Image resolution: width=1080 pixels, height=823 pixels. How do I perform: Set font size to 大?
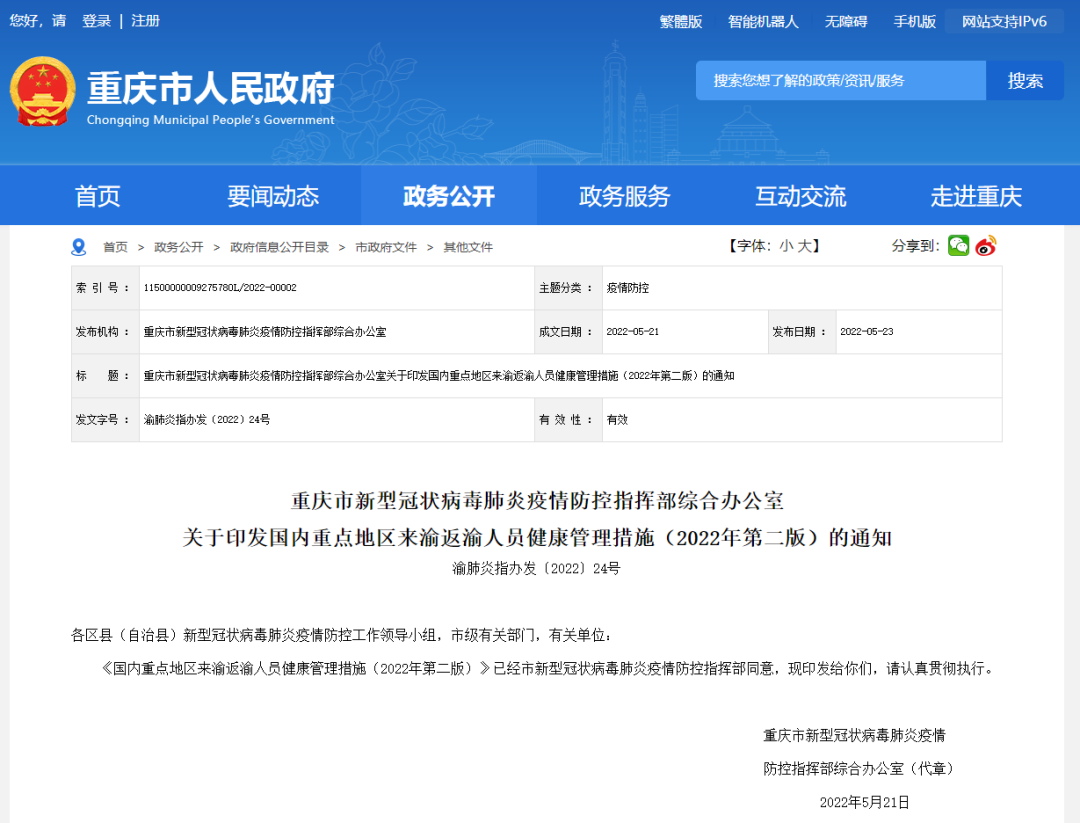pos(804,247)
